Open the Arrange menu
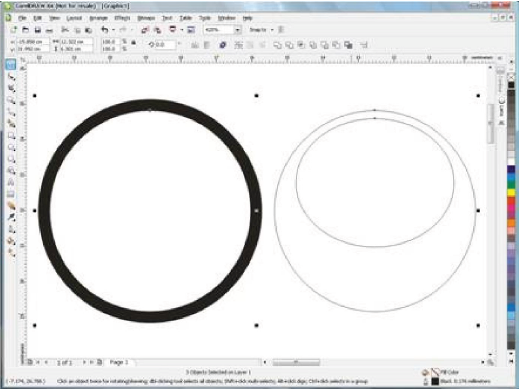Image resolution: width=520 pixels, height=389 pixels. point(98,18)
